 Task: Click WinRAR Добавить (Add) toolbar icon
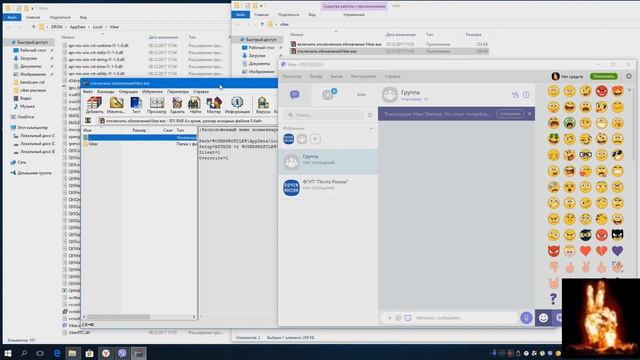94,105
